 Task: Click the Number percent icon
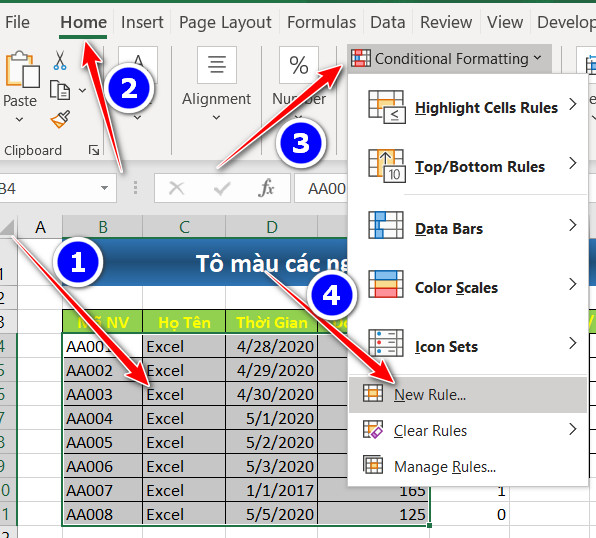point(298,65)
